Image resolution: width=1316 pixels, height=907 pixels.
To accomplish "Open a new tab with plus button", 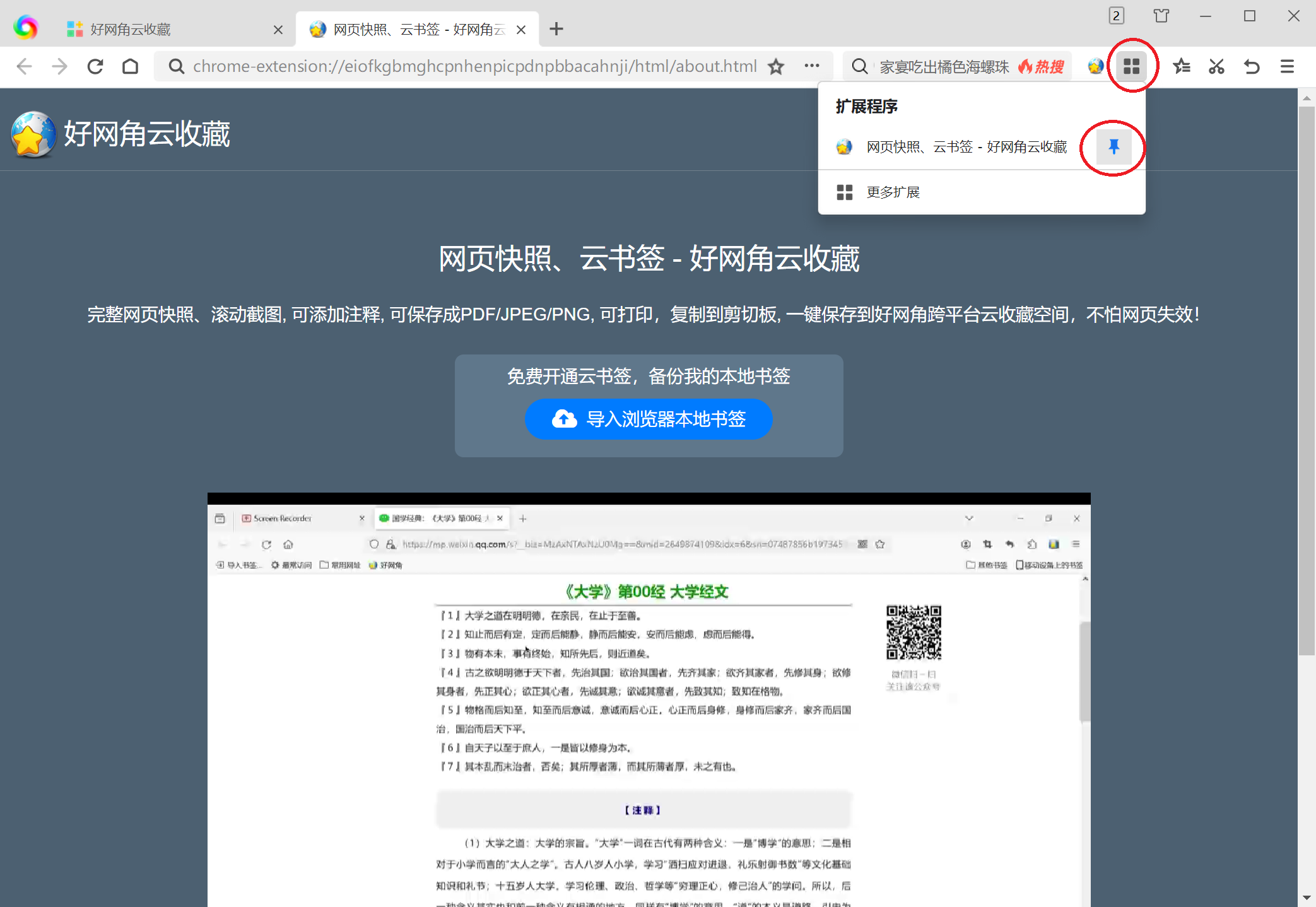I will tap(556, 29).
